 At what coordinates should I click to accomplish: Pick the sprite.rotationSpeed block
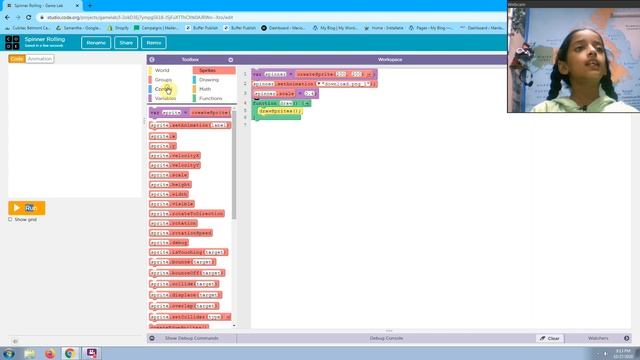click(x=181, y=233)
